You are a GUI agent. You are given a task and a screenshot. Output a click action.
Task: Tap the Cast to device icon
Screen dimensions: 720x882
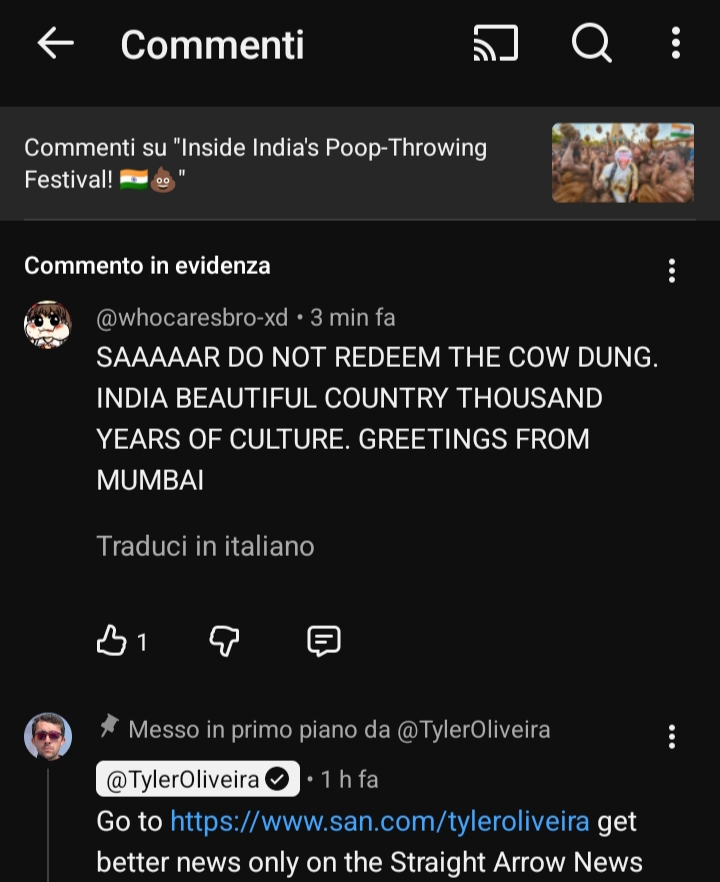click(x=496, y=43)
